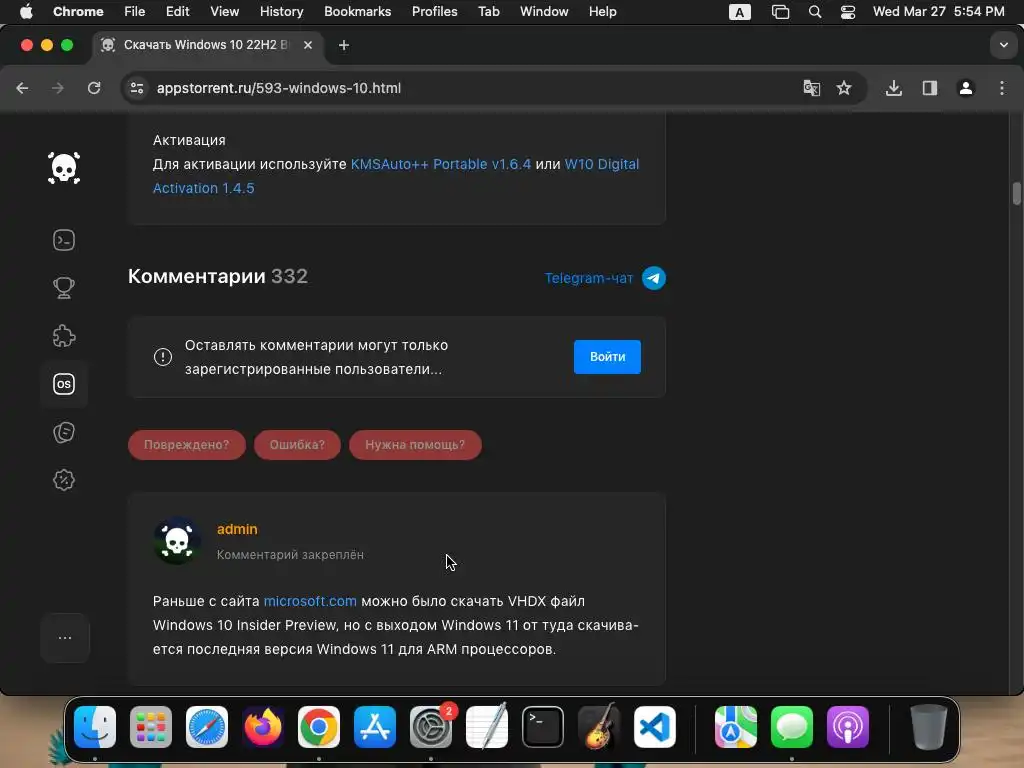Open the Window menu
Image resolution: width=1024 pixels, height=768 pixels.
544,12
